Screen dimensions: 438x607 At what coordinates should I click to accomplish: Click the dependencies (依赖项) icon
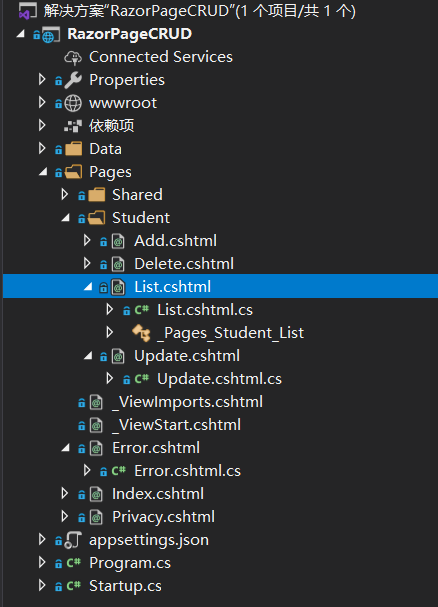click(73, 126)
